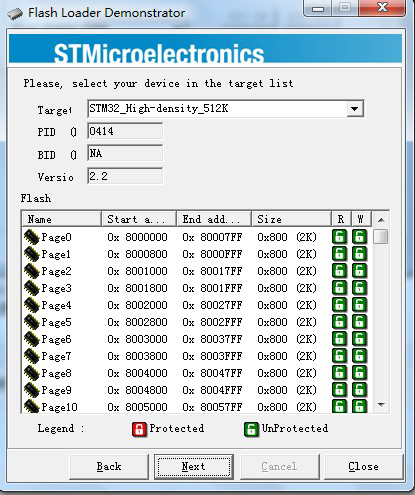
Task: Click Page1 write protection lock icon
Action: pos(360,254)
